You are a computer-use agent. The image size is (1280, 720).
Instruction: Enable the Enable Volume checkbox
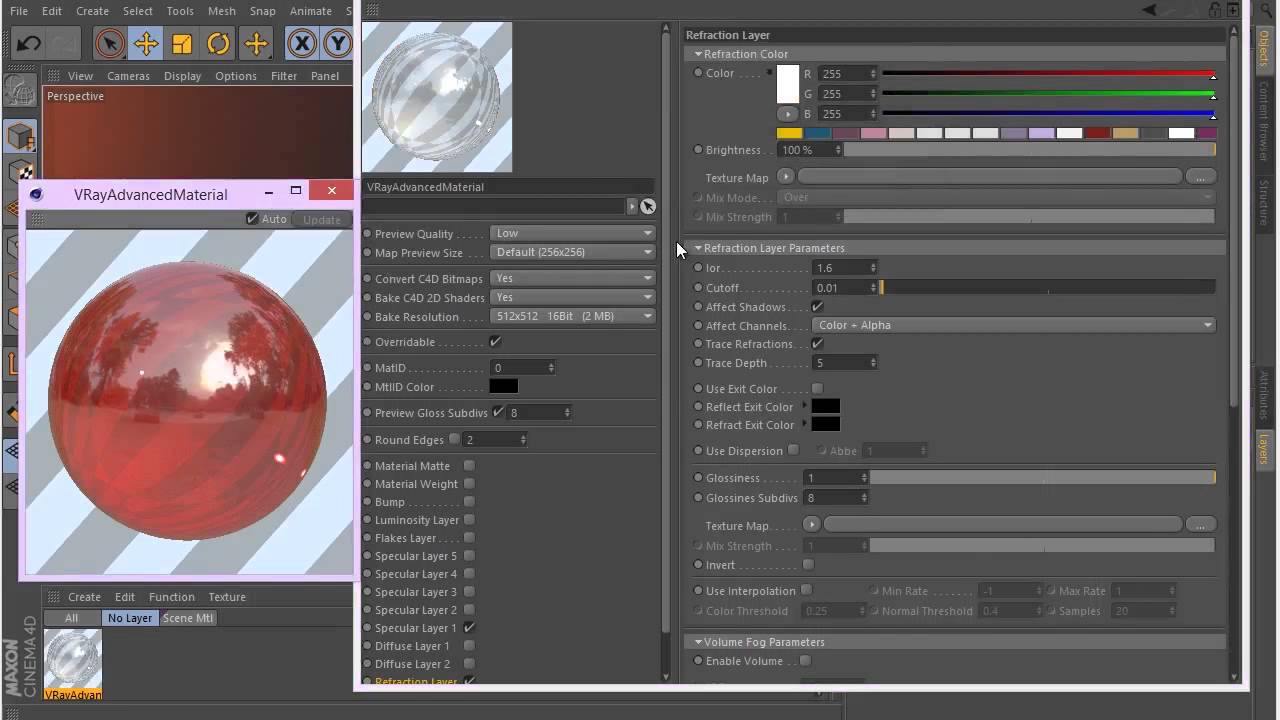(805, 661)
